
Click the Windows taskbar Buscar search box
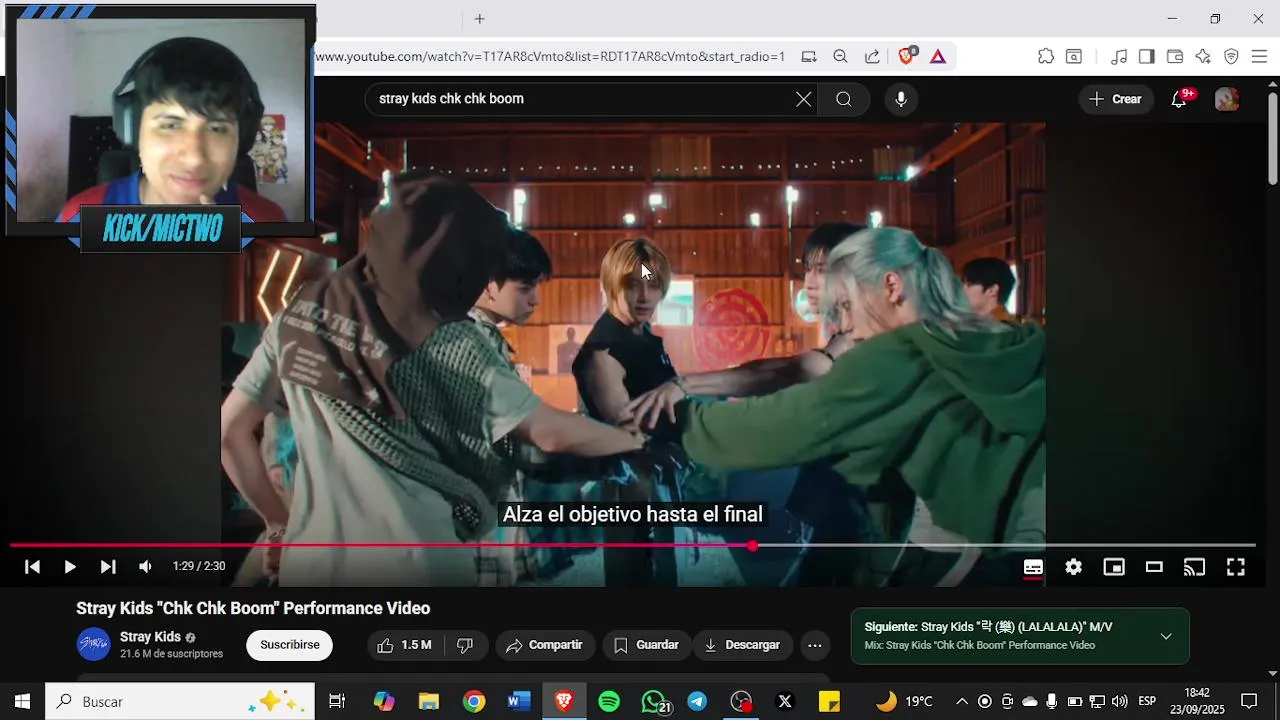pyautogui.click(x=180, y=701)
